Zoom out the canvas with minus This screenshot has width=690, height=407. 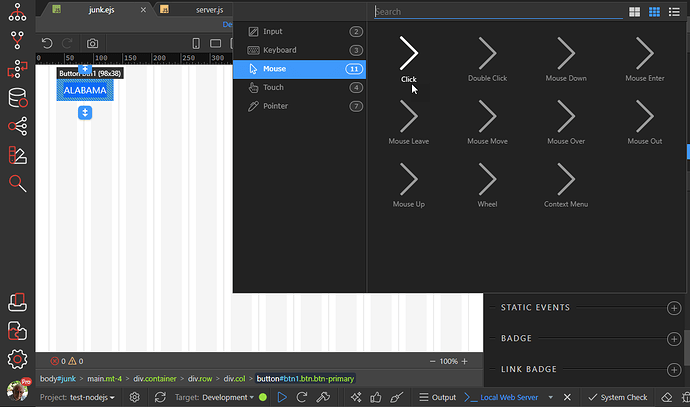tap(432, 361)
